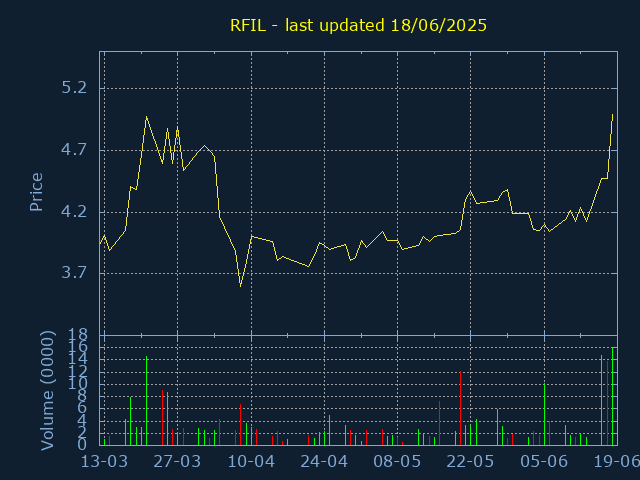Select the 18 volume tick label
This screenshot has width=640, height=480.
point(78,336)
